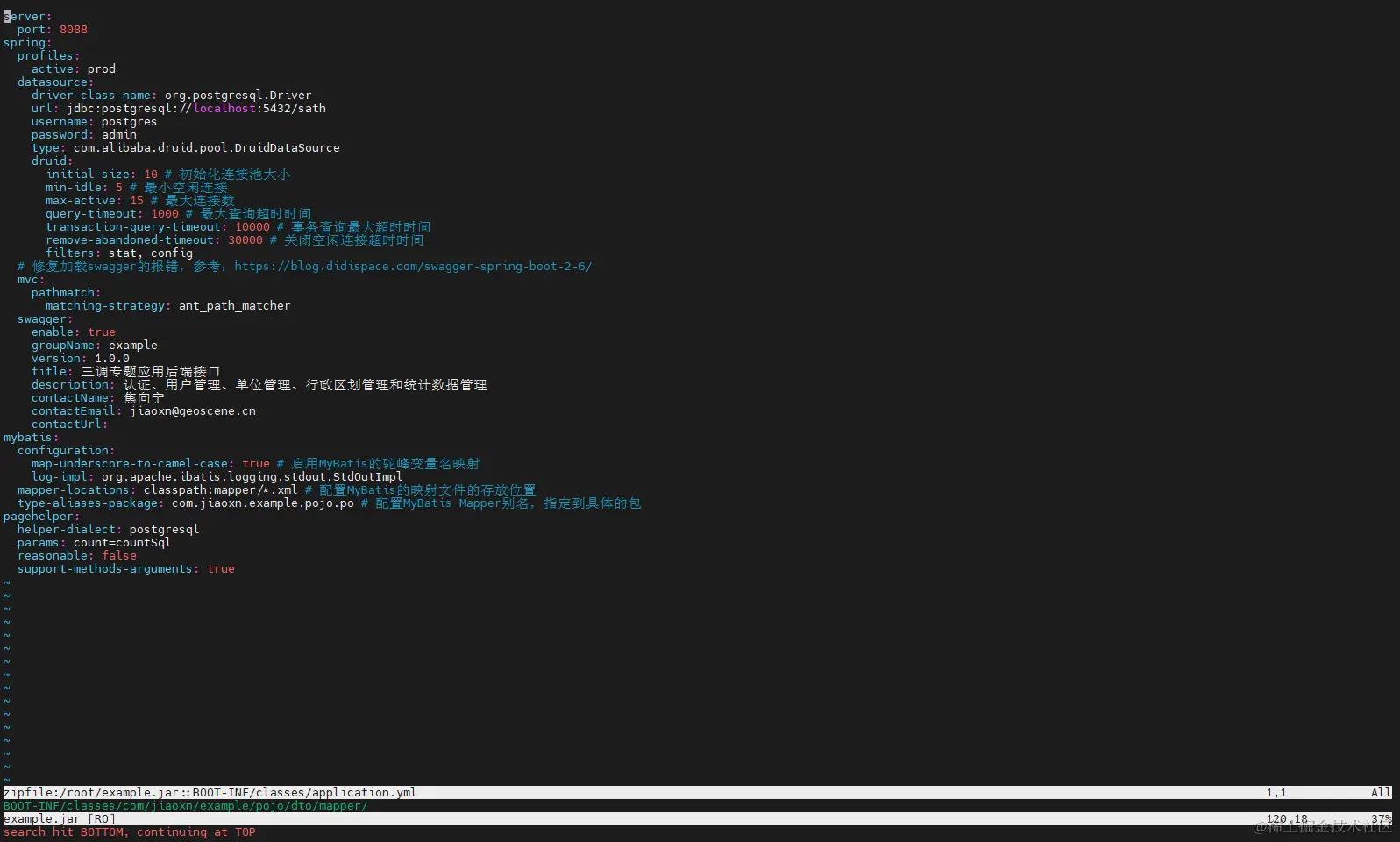Click the value 'ant_path_matcher'

coord(235,306)
